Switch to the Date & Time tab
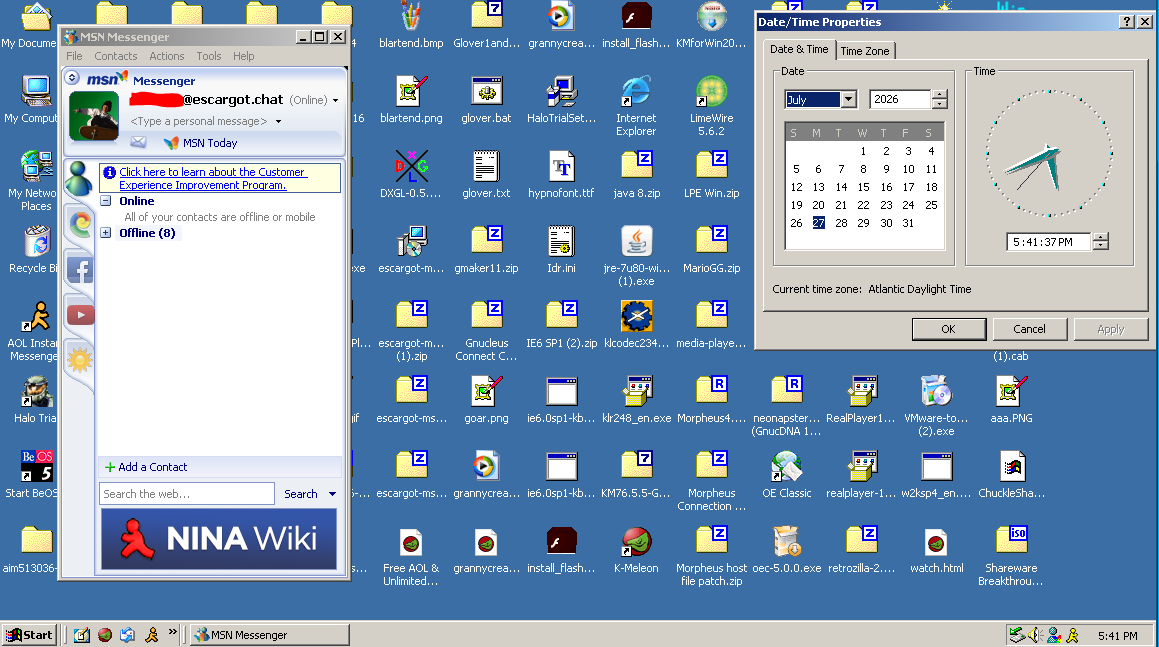1159x647 pixels. tap(799, 49)
